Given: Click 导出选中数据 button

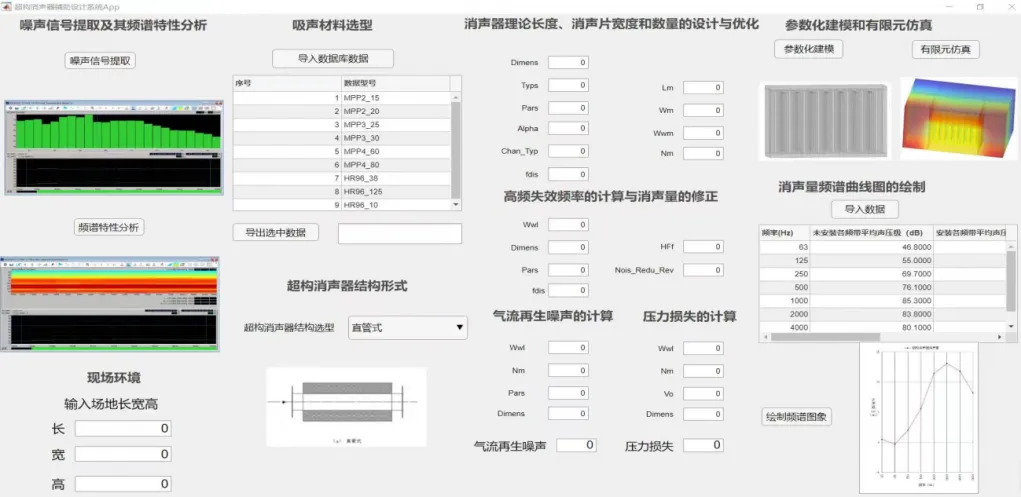Looking at the screenshot, I should (x=275, y=233).
